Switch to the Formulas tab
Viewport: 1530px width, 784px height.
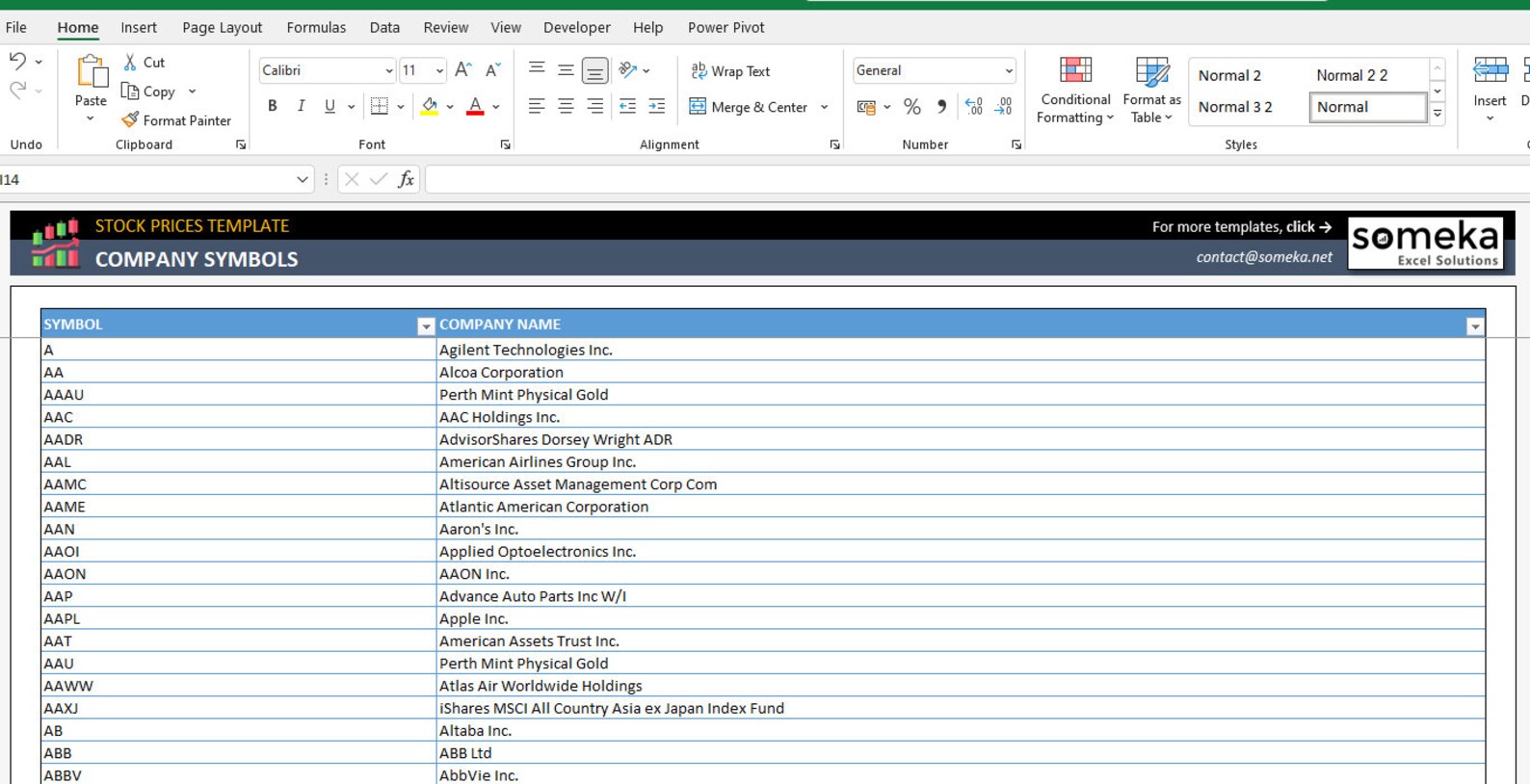(x=316, y=27)
